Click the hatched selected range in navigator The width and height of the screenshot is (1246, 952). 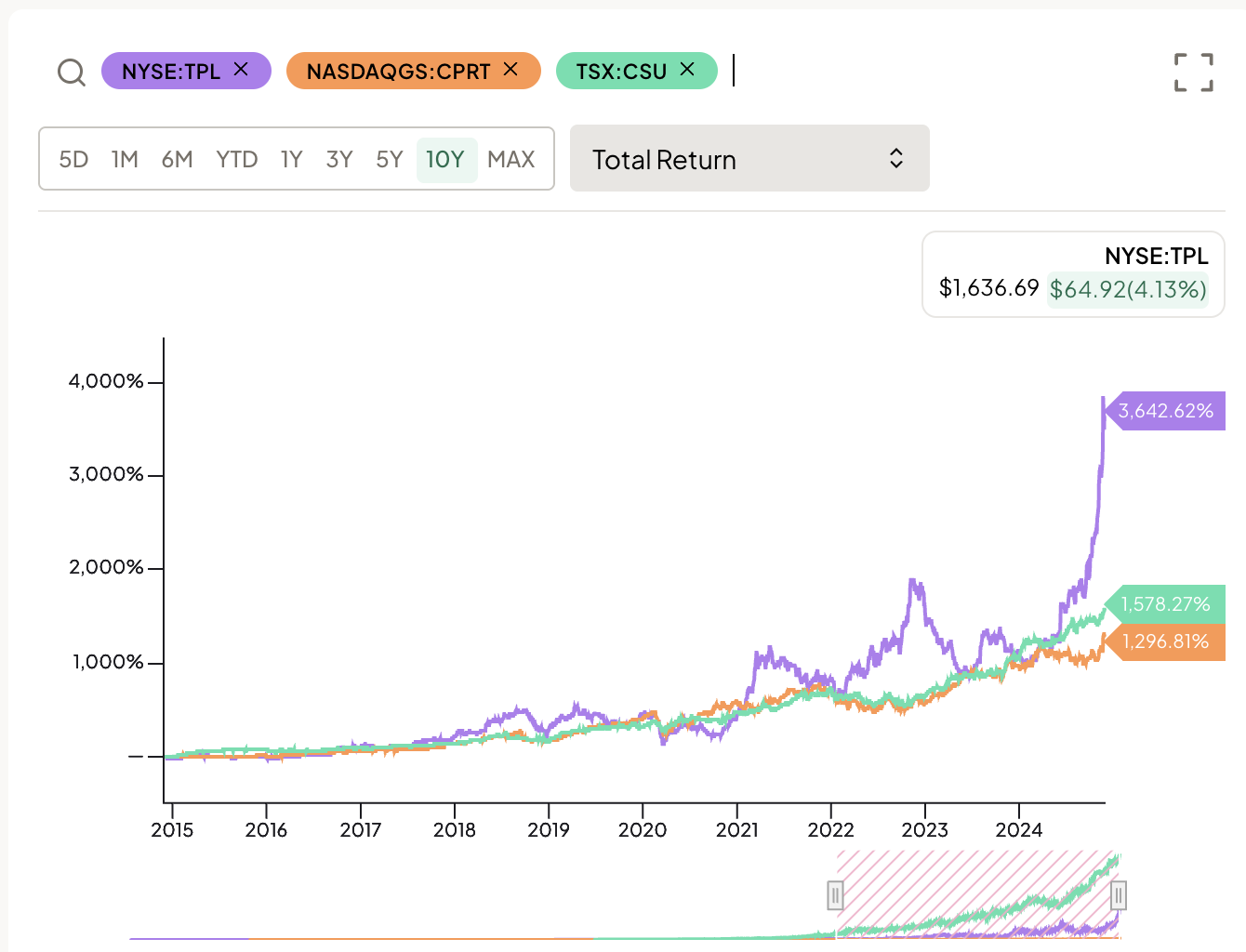pyautogui.click(x=976, y=894)
